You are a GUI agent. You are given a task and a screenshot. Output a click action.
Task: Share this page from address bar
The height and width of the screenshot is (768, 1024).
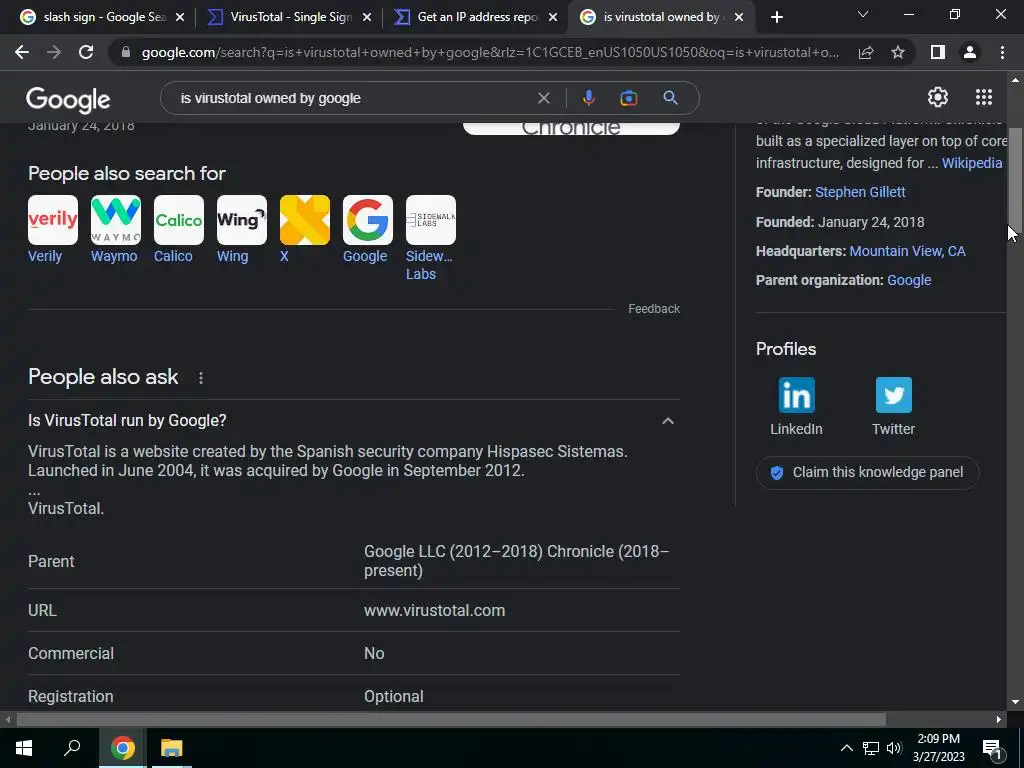click(x=866, y=52)
